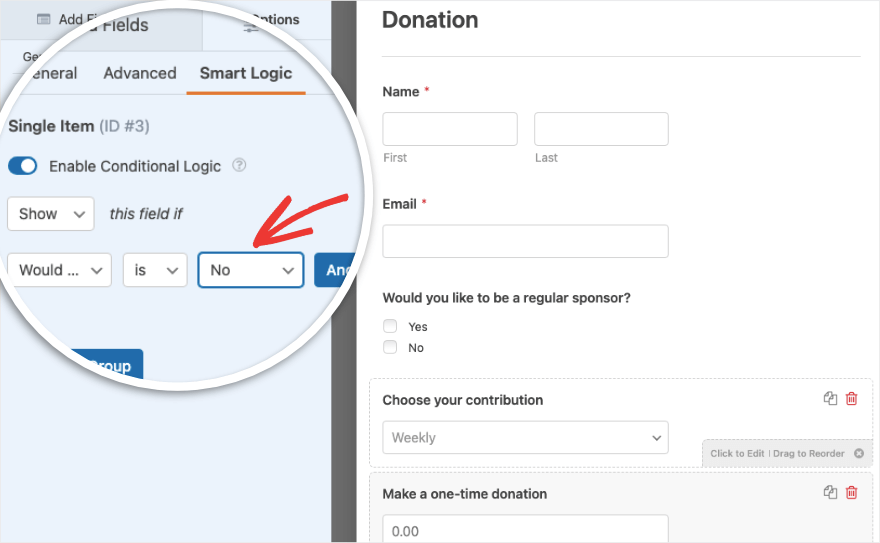Delete the Choose your contribution field
The width and height of the screenshot is (880, 543).
pos(852,399)
